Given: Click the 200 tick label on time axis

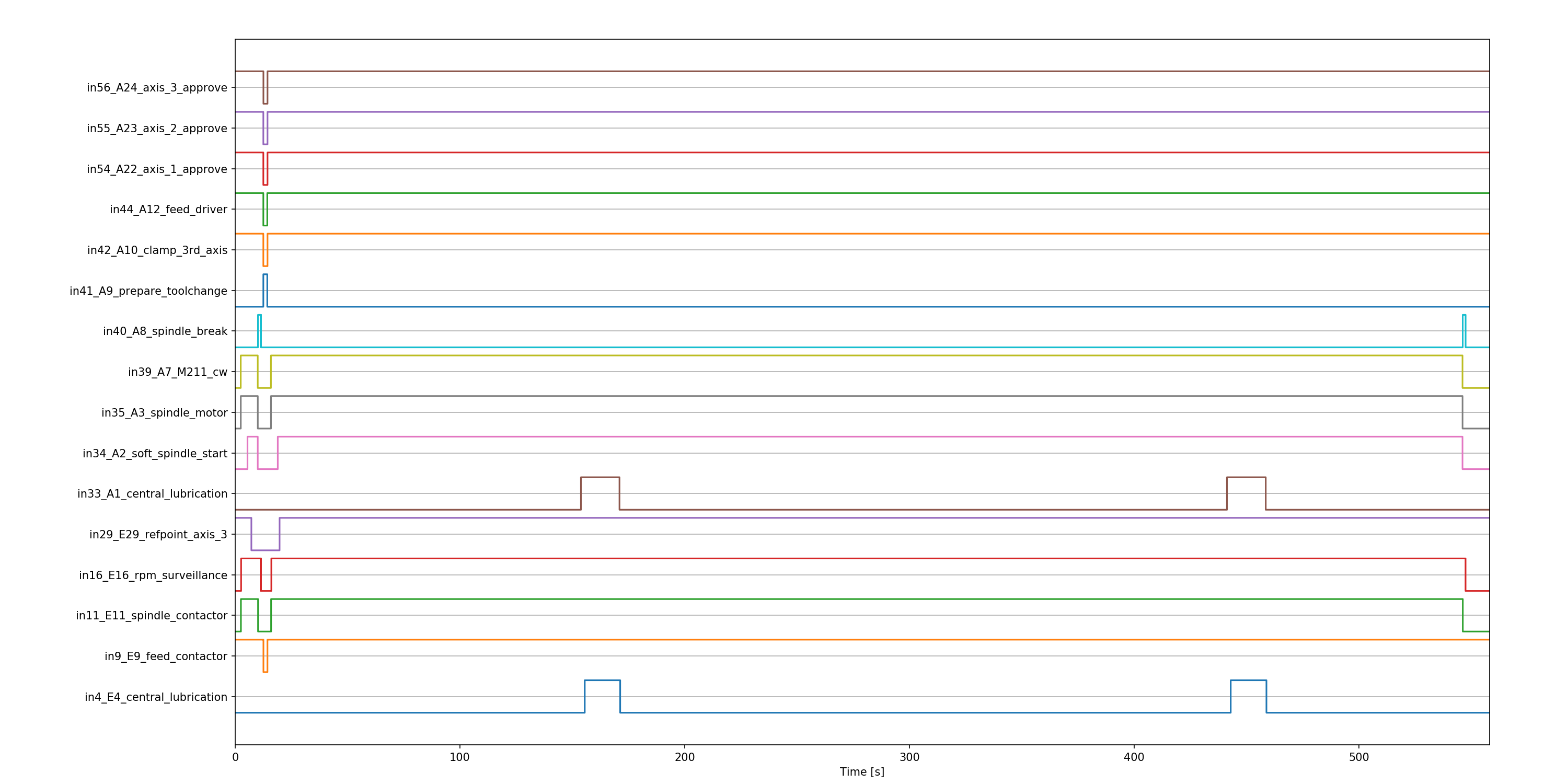Looking at the screenshot, I should 685,757.
